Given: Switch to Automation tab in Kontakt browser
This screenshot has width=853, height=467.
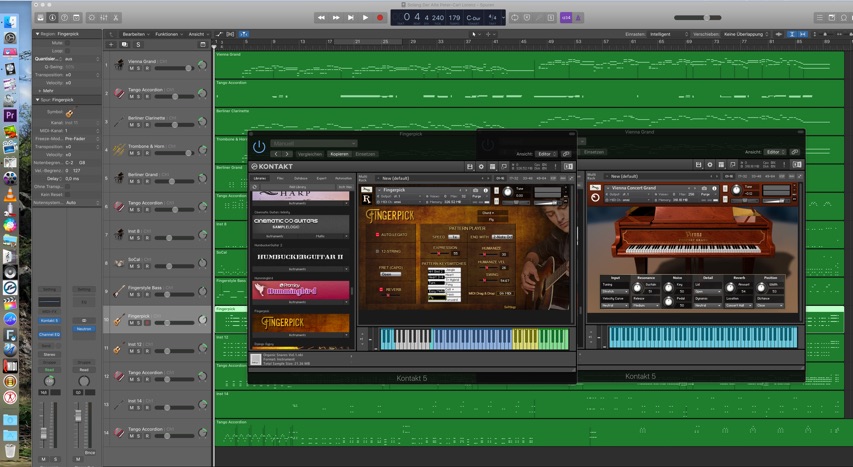Looking at the screenshot, I should [x=343, y=178].
